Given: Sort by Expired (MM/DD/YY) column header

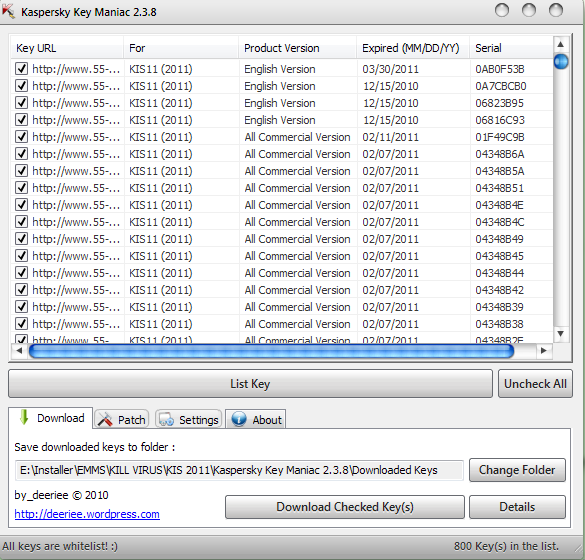Looking at the screenshot, I should click(413, 48).
